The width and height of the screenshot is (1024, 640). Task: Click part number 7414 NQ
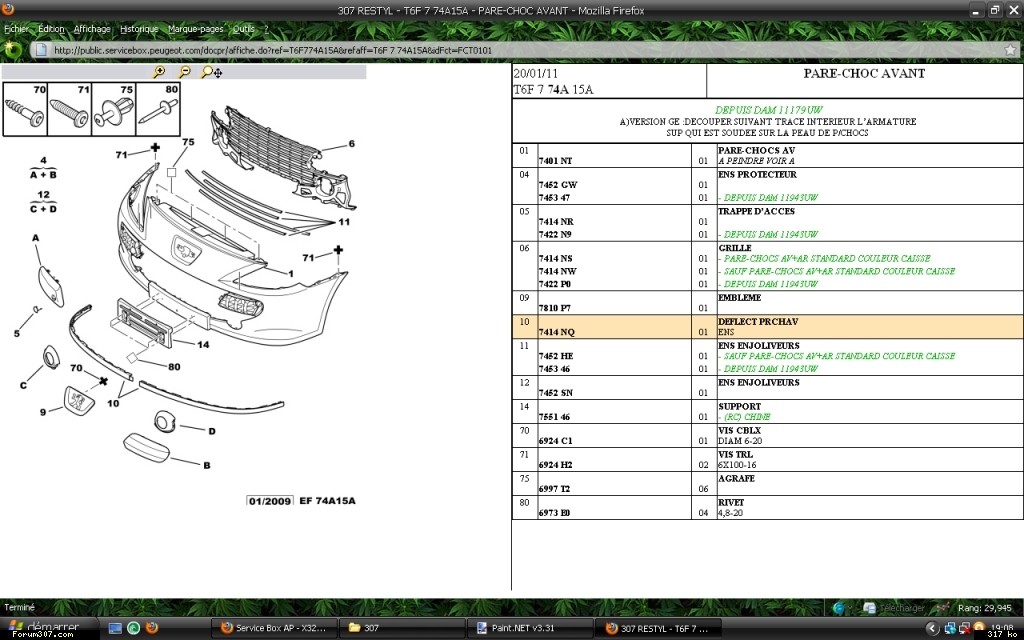(x=556, y=332)
